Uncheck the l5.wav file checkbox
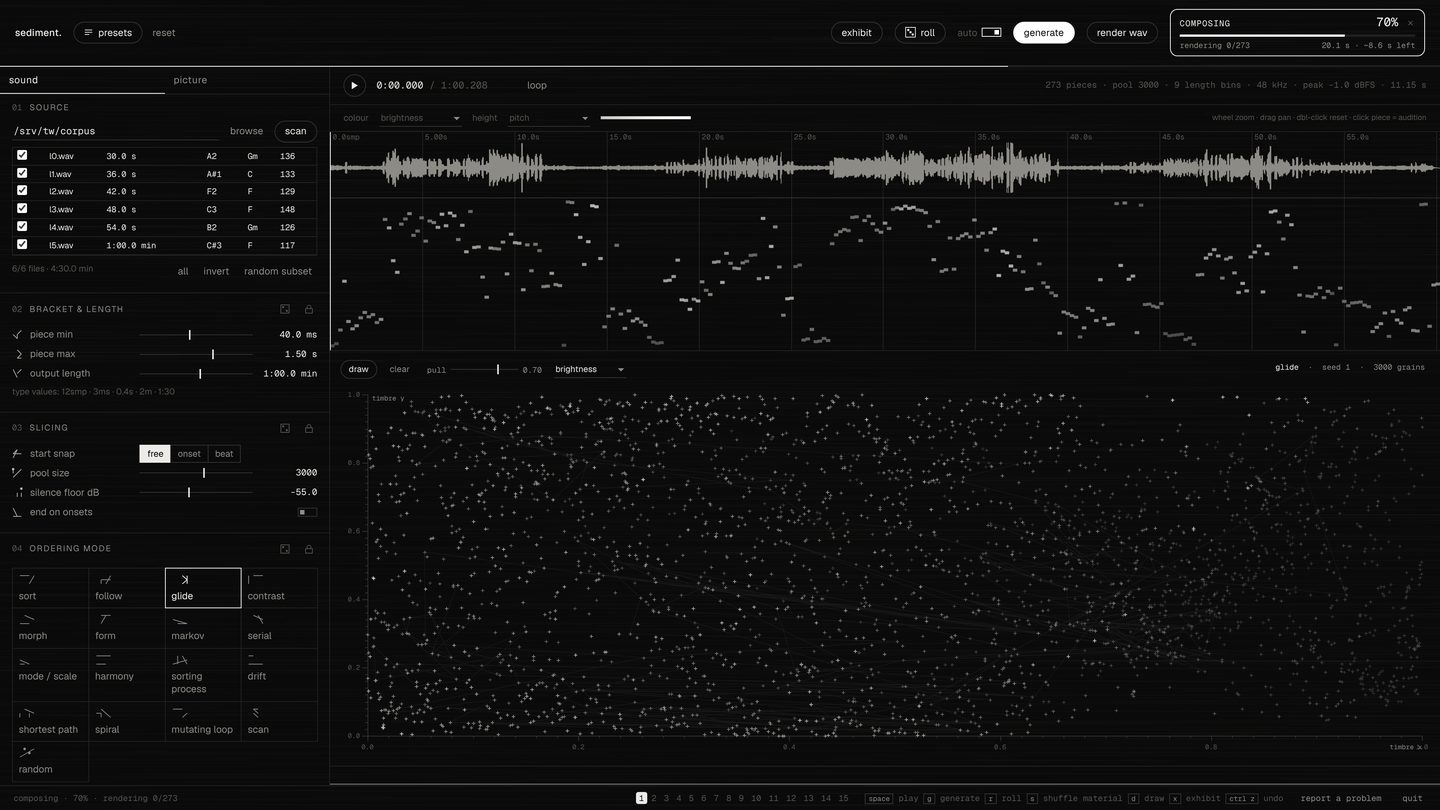Image resolution: width=1440 pixels, height=810 pixels. click(22, 244)
